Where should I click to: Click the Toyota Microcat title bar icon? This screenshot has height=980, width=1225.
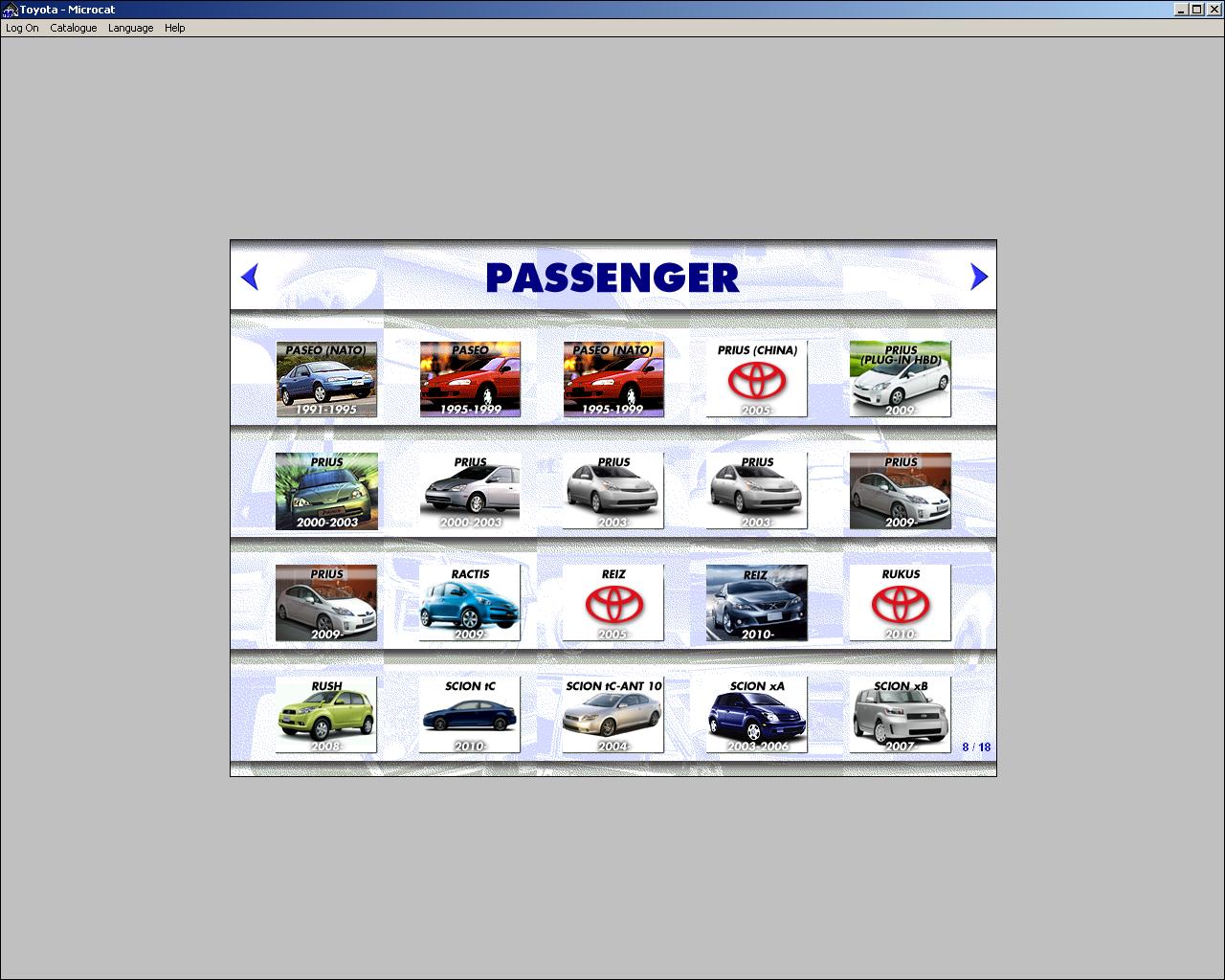[10, 10]
